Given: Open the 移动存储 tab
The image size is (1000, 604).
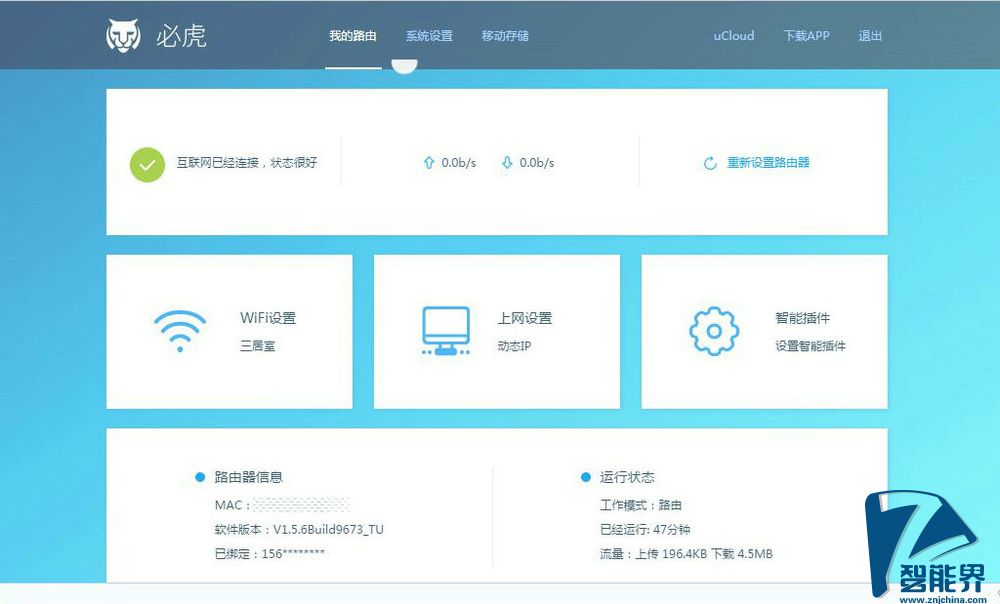Looking at the screenshot, I should point(505,33).
